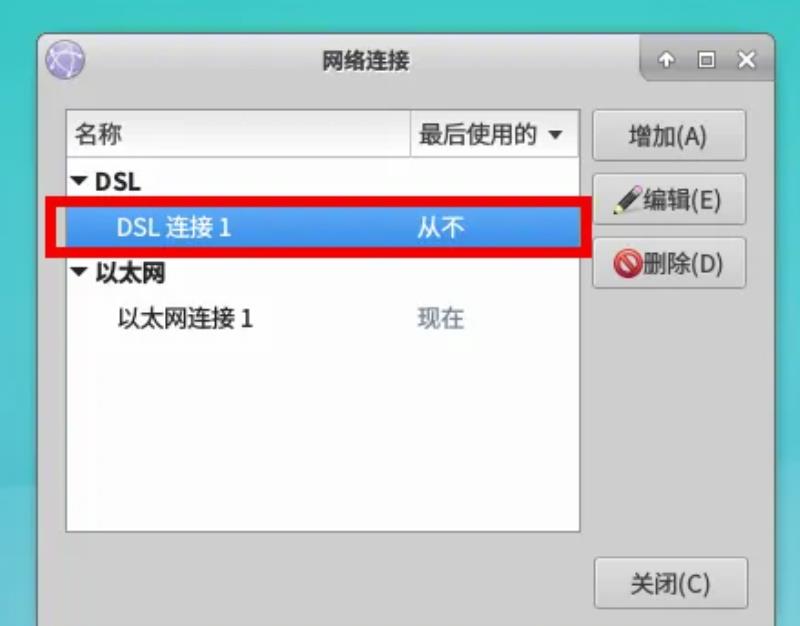
Task: Click the red prohibition icon on Delete
Action: [627, 263]
